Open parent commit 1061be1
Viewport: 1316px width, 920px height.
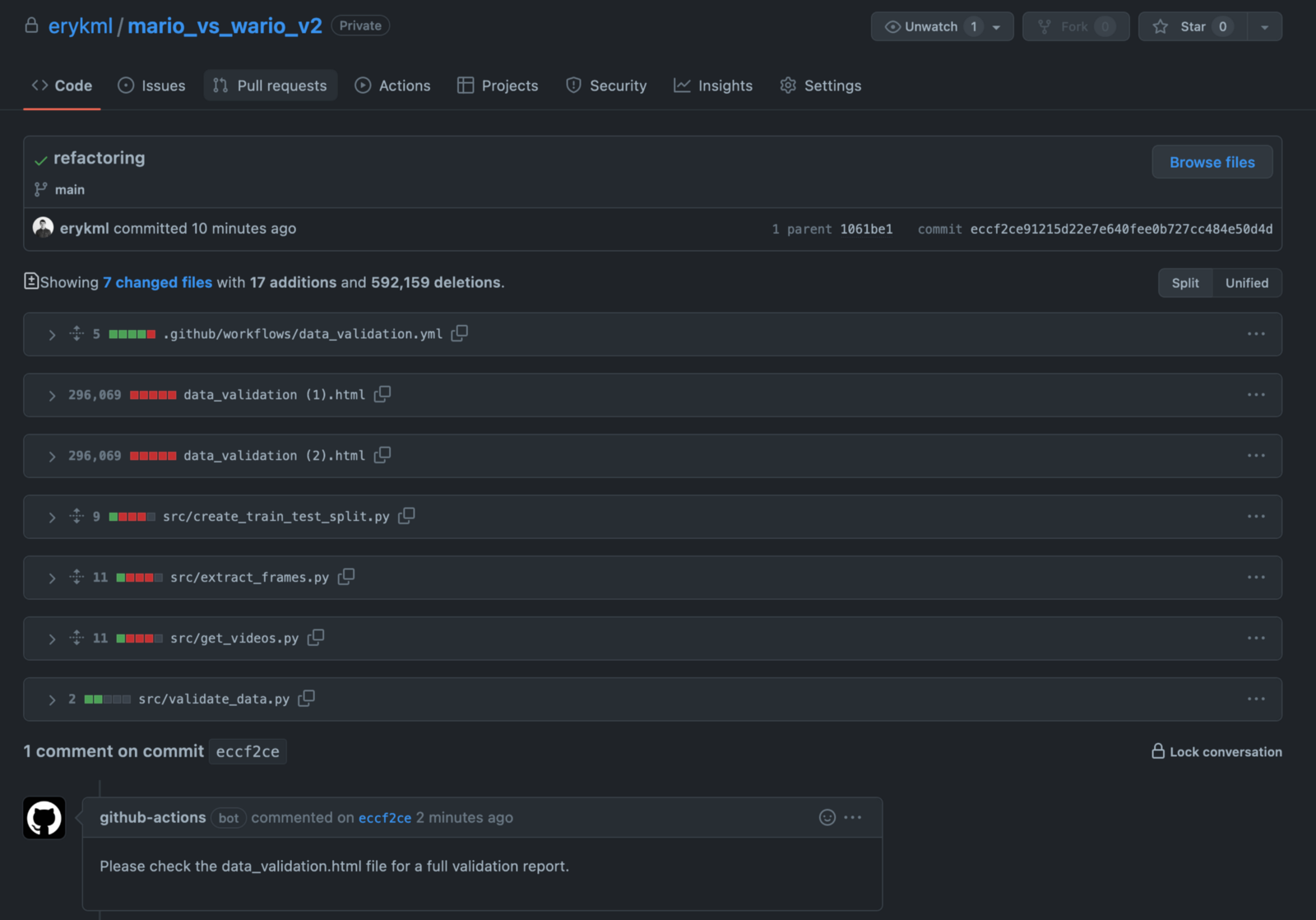866,229
